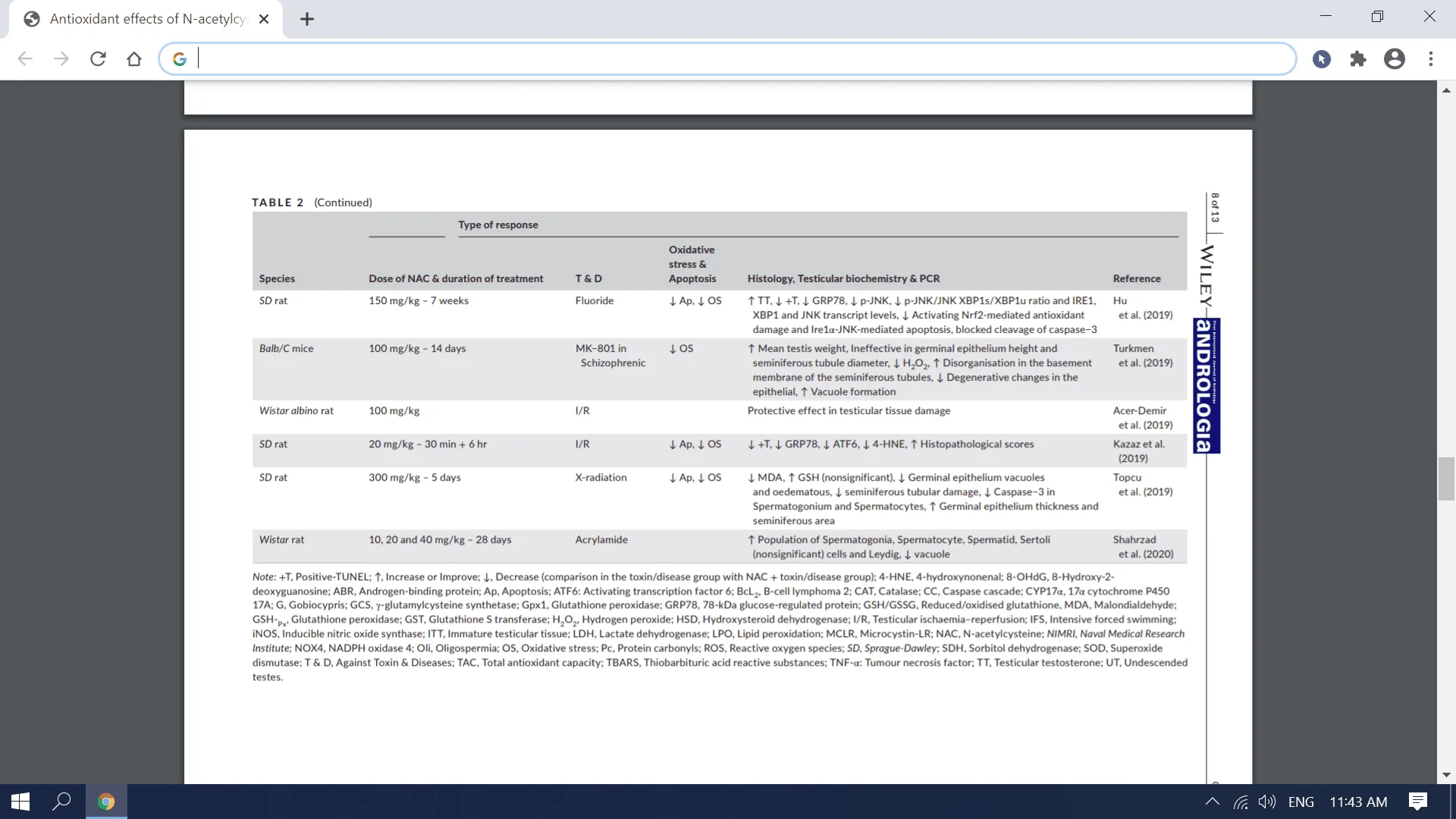Click the 'X-radiation' cell

click(601, 477)
